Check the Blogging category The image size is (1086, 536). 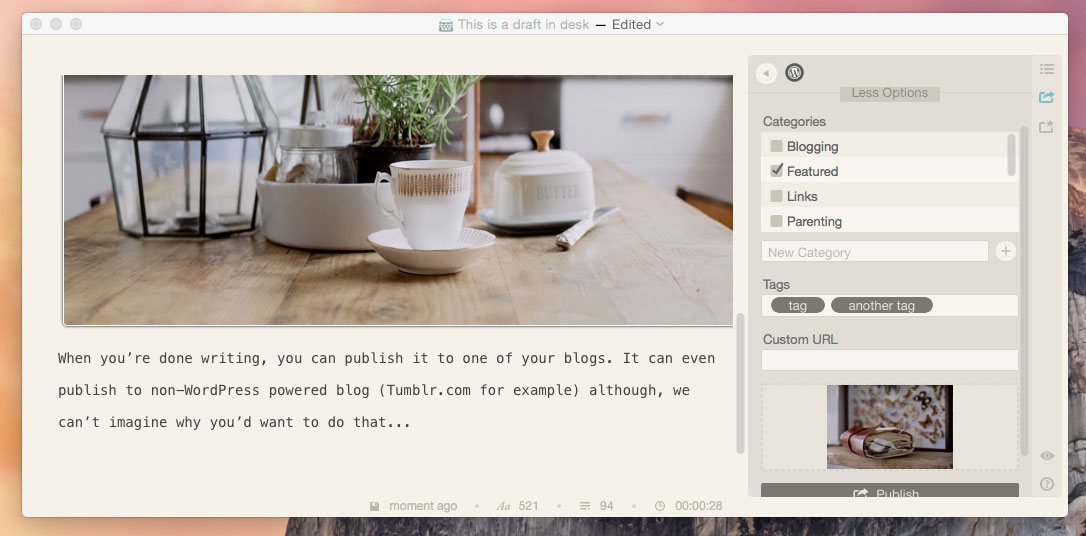[x=776, y=146]
